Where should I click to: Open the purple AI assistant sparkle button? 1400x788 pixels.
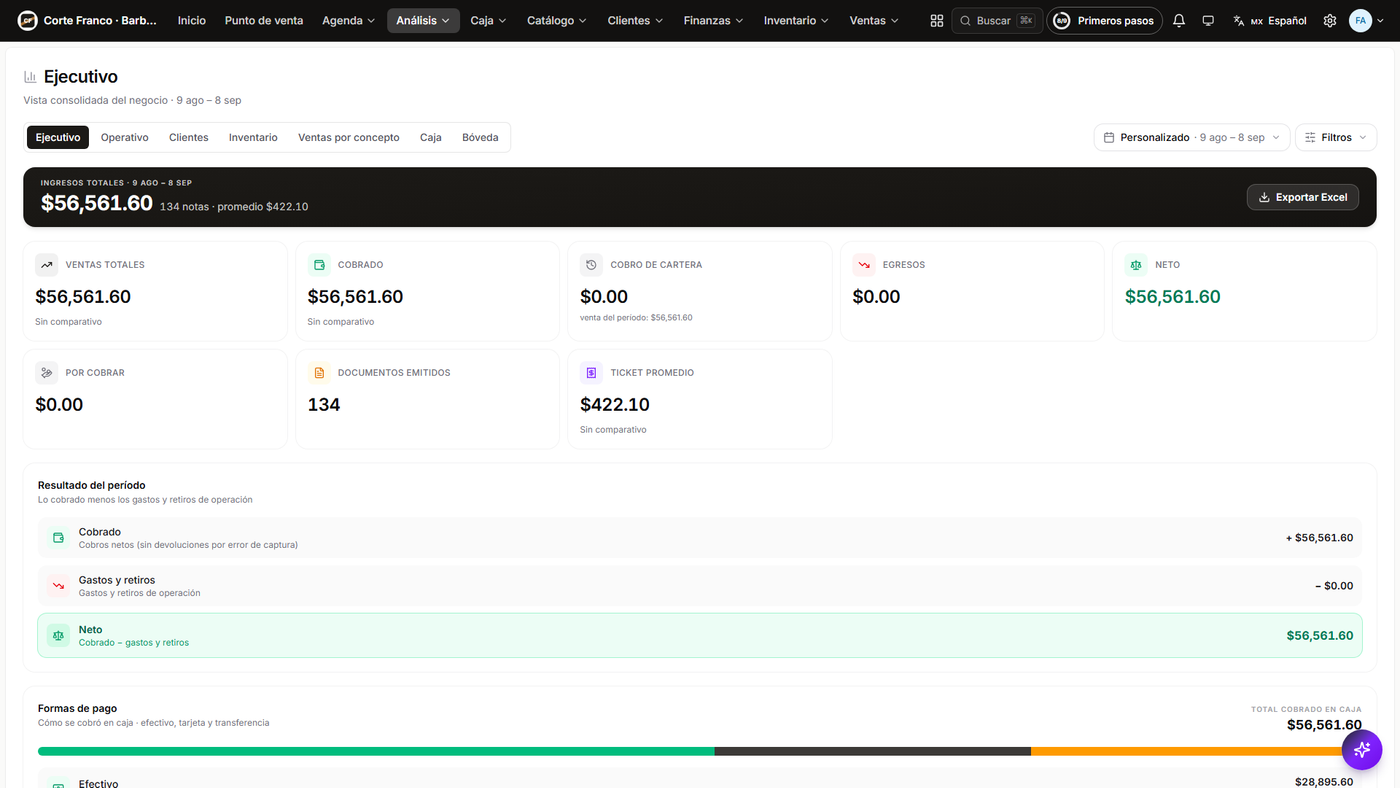[1362, 749]
